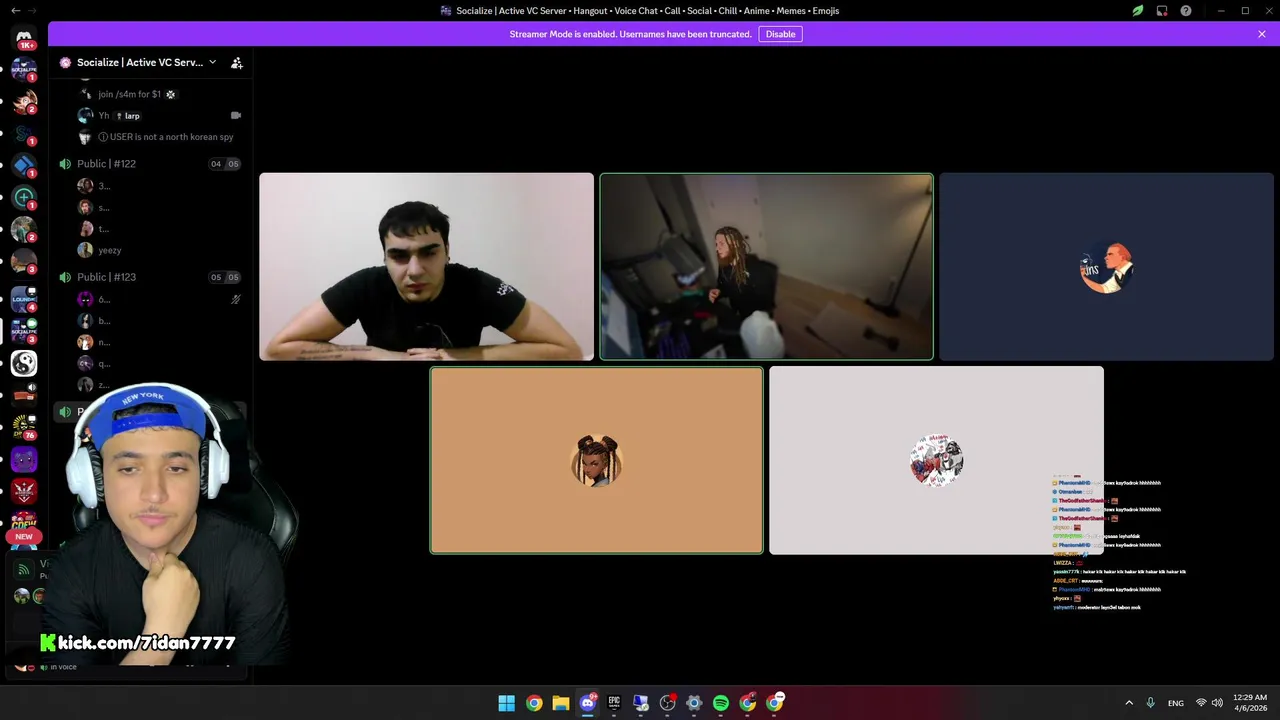The height and width of the screenshot is (720, 1280).
Task: Click the back navigation arrow in title bar
Action: (x=15, y=10)
